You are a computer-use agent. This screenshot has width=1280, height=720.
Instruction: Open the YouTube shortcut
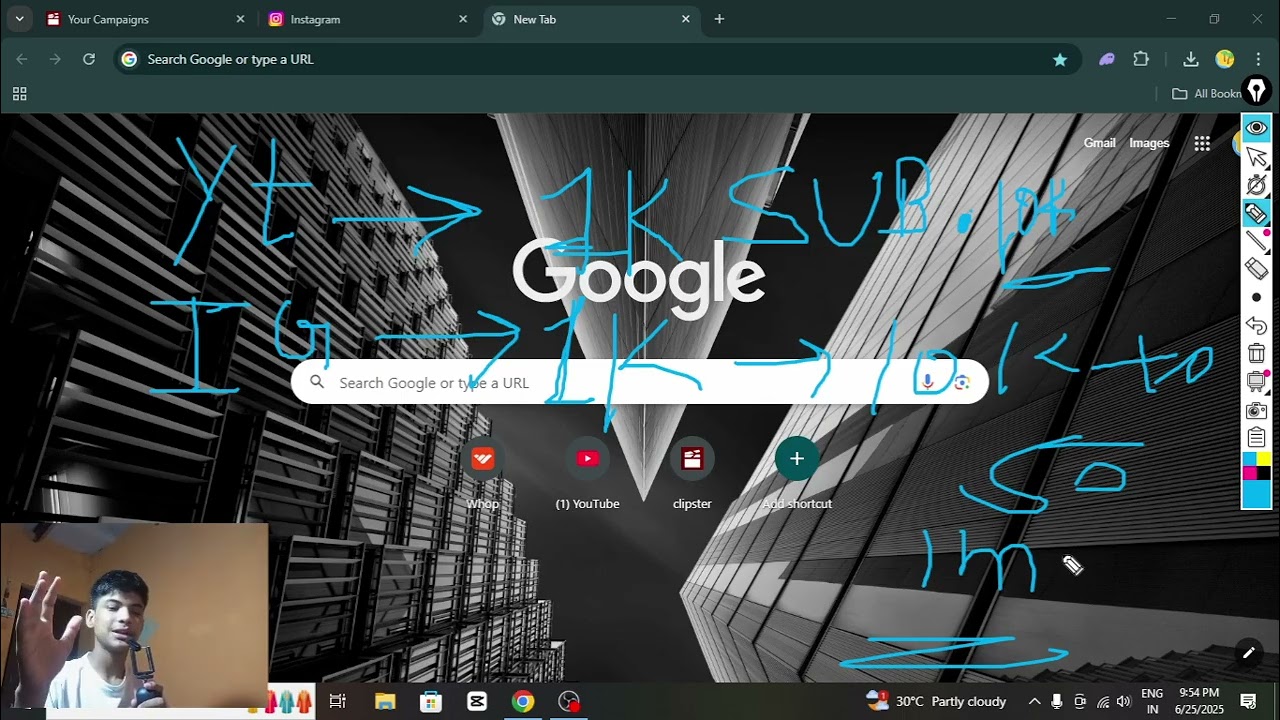click(x=587, y=474)
